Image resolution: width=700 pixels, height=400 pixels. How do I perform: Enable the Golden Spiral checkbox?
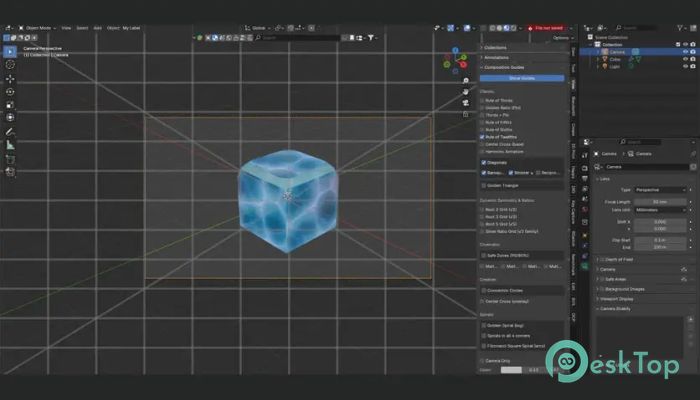tap(484, 326)
